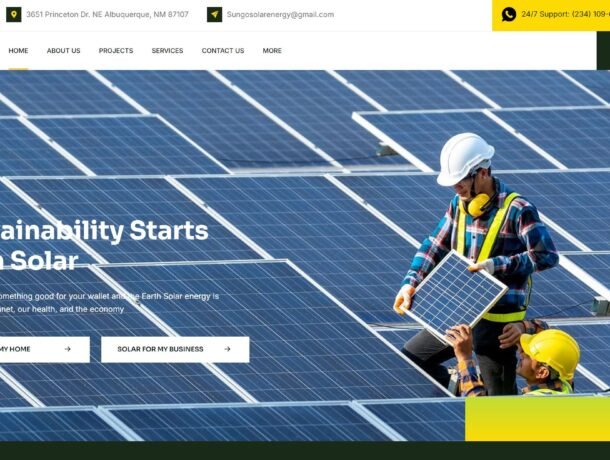610x460 pixels.
Task: Go to About Us page
Action: (x=63, y=51)
